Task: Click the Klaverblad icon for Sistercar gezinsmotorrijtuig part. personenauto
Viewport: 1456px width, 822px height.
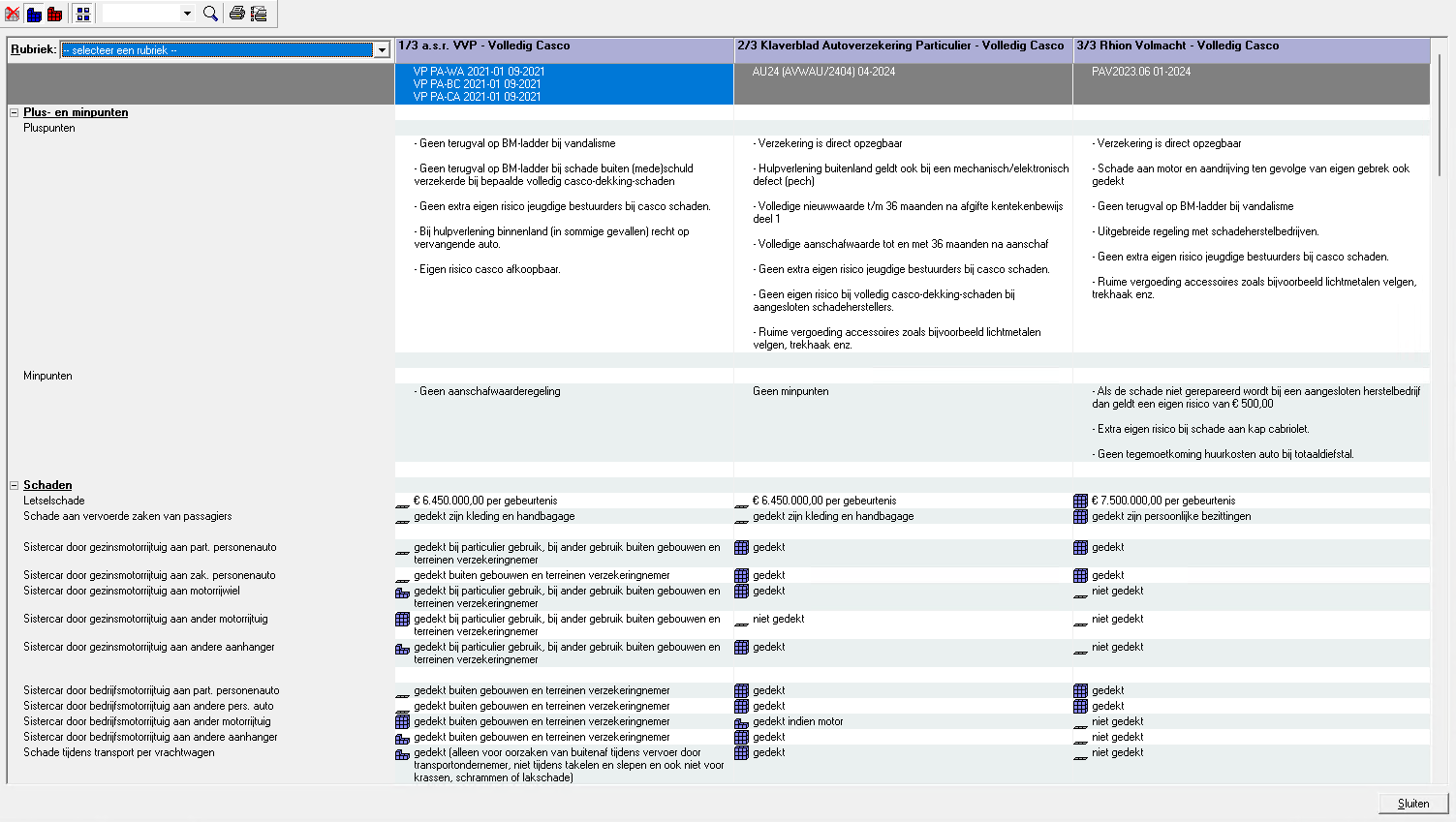Action: tap(741, 548)
